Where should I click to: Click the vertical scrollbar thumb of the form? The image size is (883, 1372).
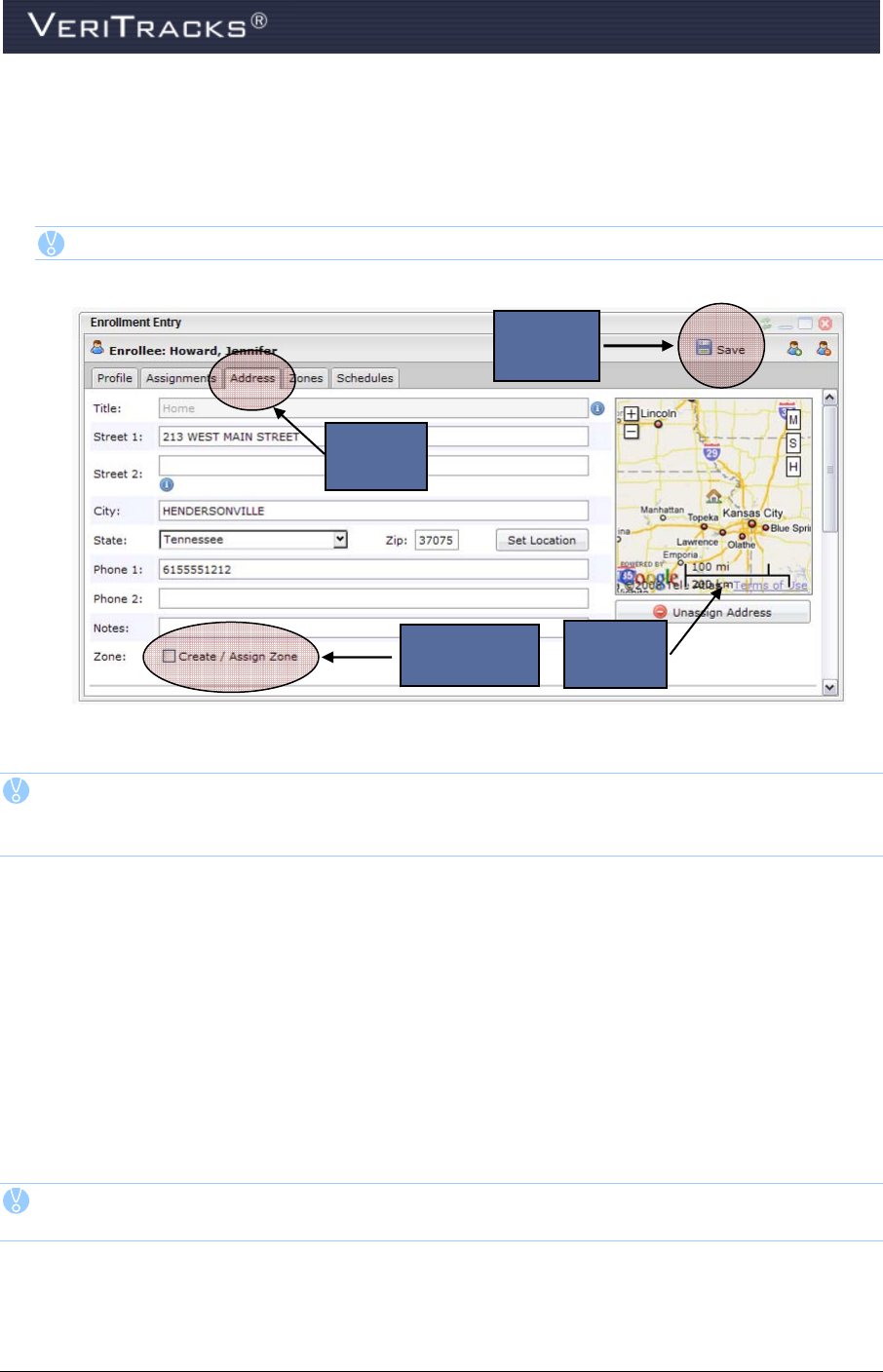pyautogui.click(x=830, y=469)
